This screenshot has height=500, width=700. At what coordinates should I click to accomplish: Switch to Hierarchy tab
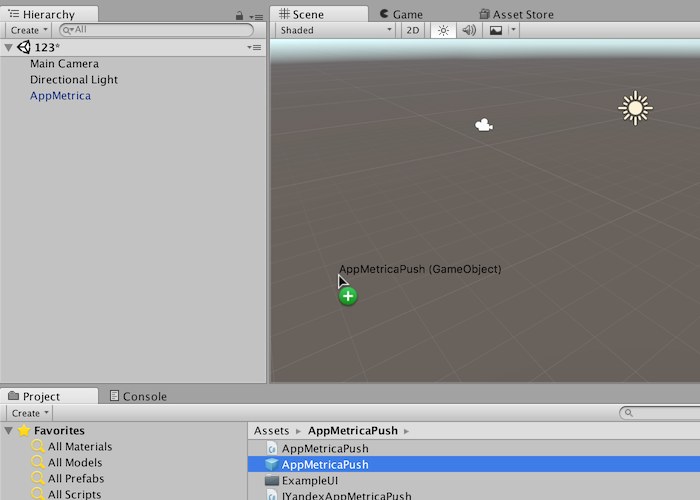tap(48, 14)
